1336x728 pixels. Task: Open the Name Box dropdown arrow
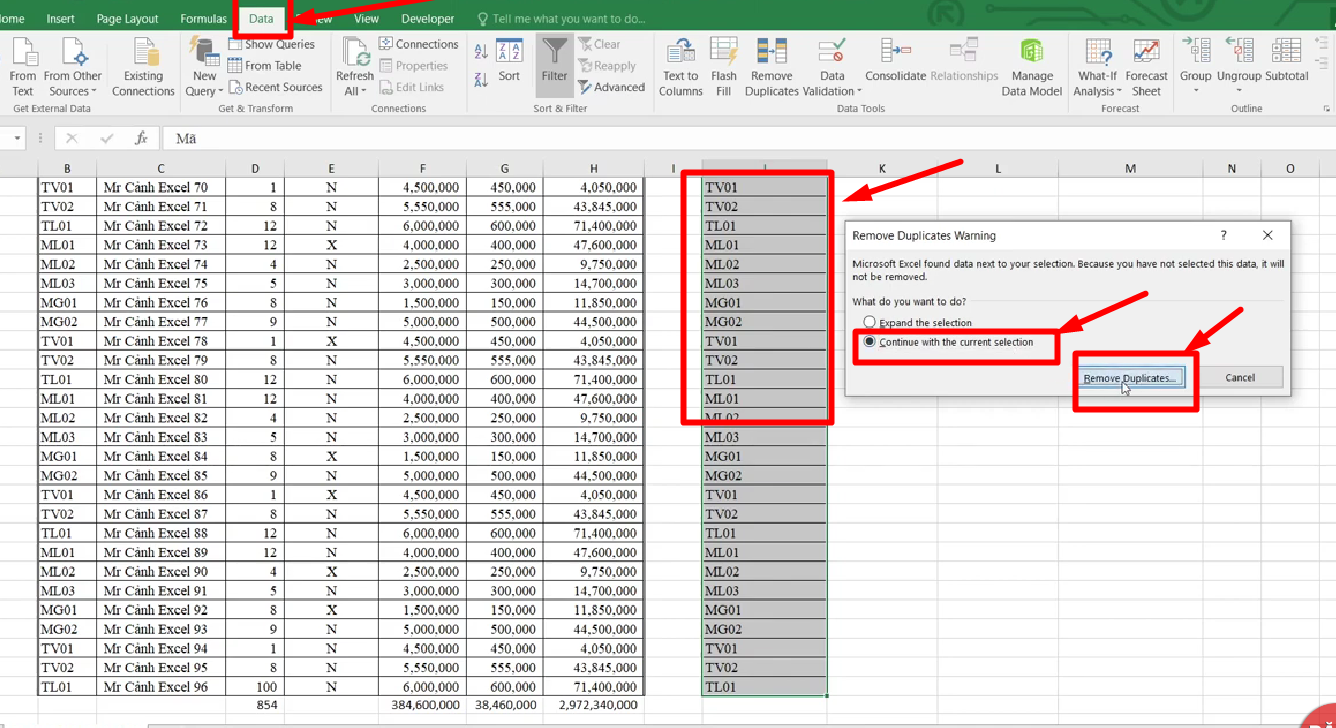click(x=17, y=138)
